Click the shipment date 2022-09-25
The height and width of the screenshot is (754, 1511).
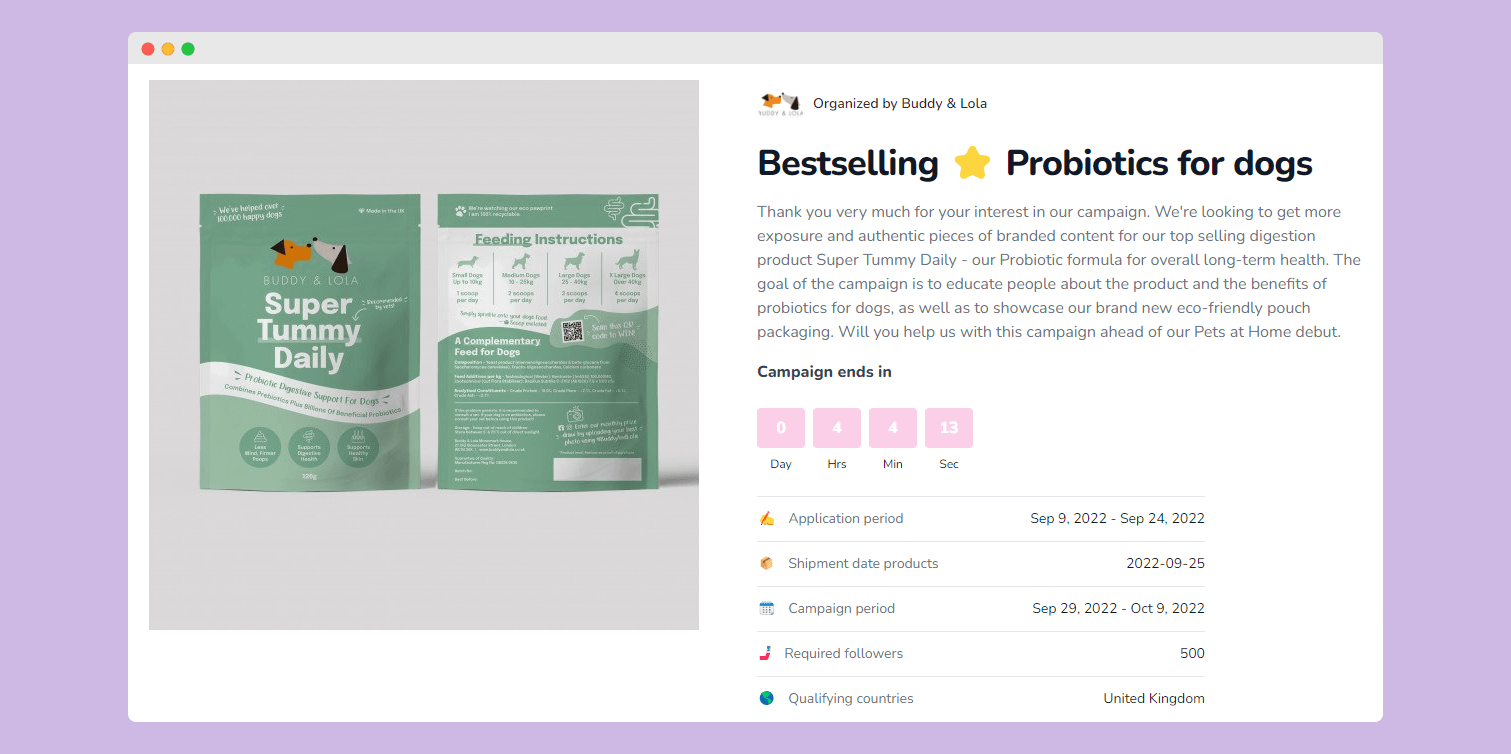tap(1165, 563)
